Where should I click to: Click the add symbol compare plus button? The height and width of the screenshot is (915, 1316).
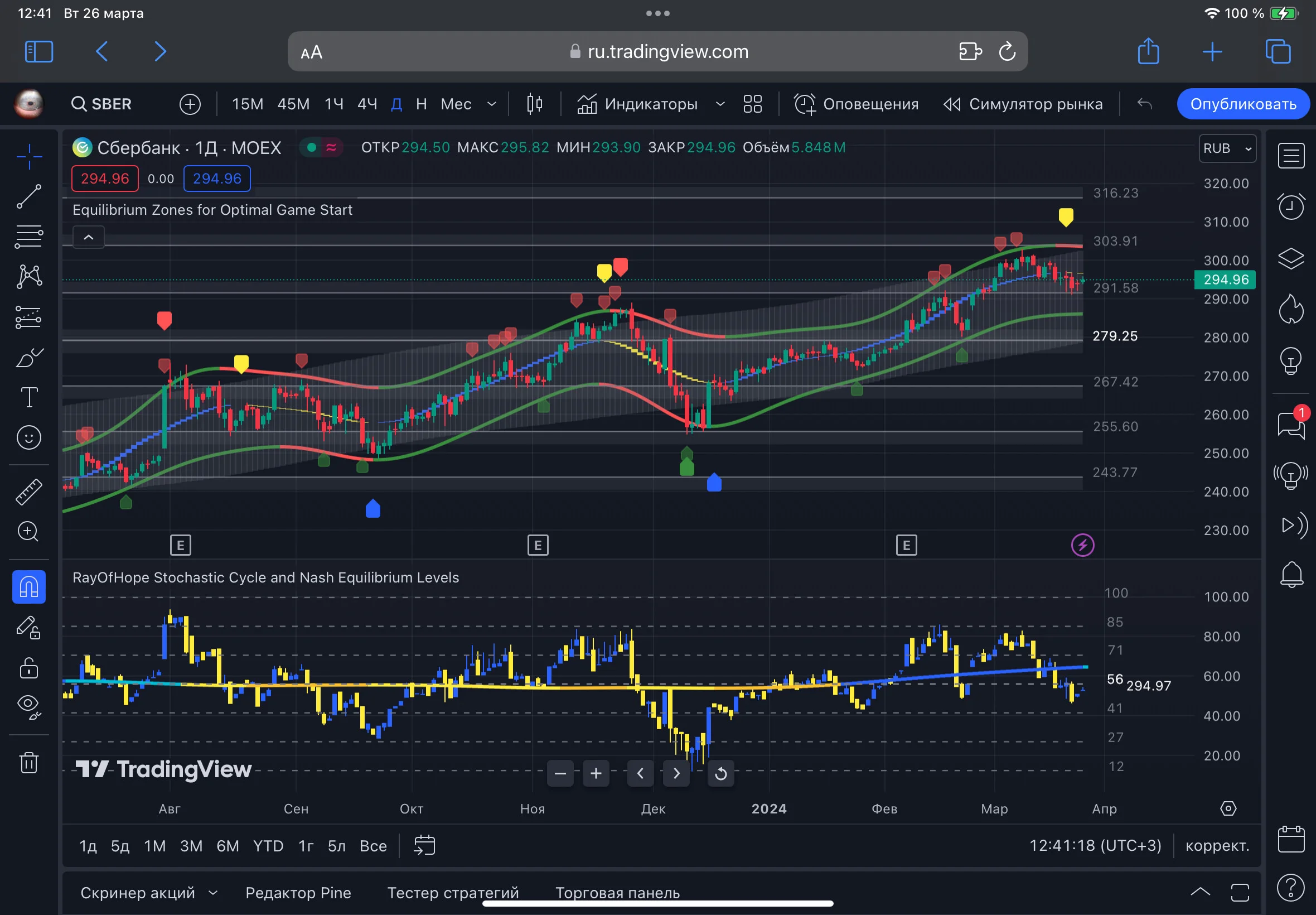190,104
